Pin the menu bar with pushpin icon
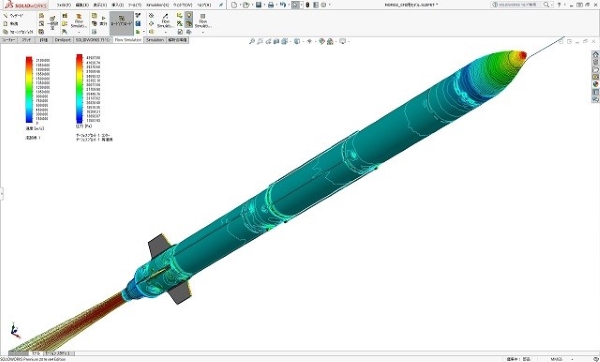Image resolution: width=600 pixels, height=362 pixels. pyautogui.click(x=221, y=5)
